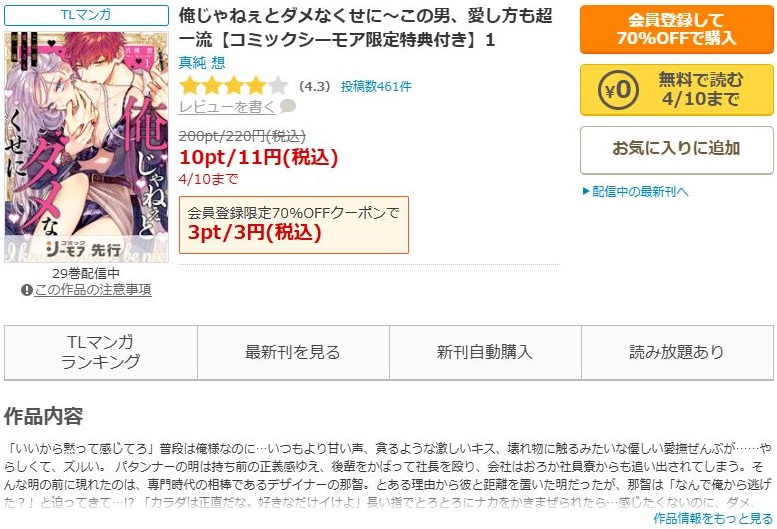Select 読み放題あり tab
The width and height of the screenshot is (777, 529).
[x=677, y=352]
